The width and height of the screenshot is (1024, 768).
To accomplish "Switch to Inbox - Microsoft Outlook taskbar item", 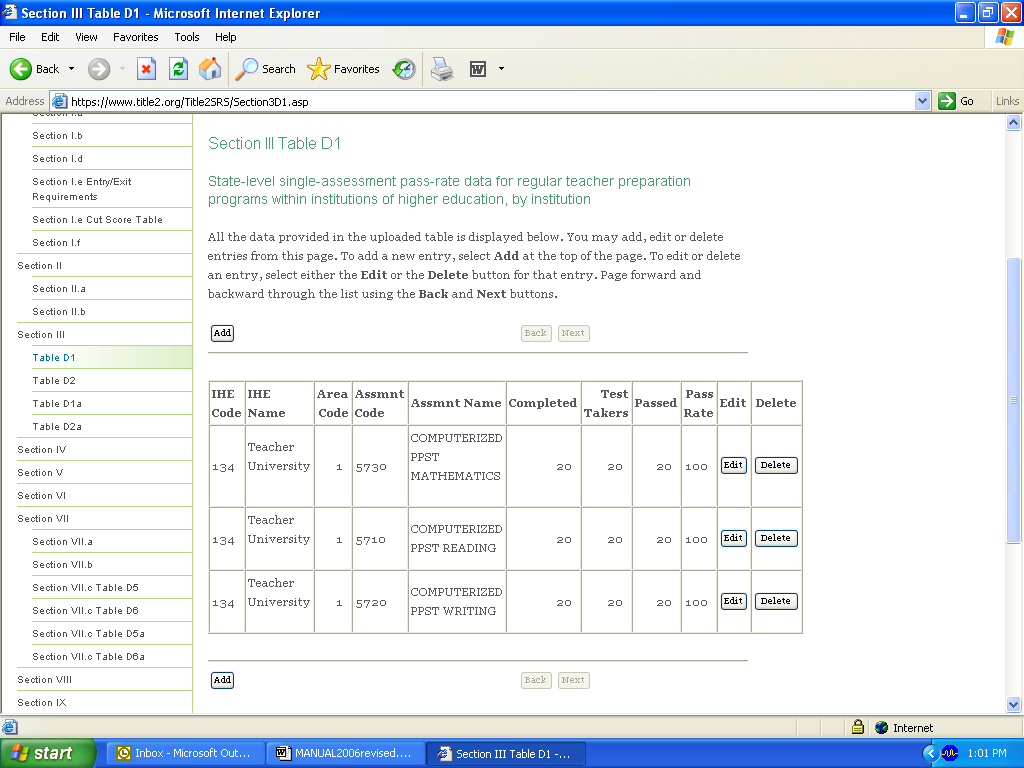I will 185,753.
